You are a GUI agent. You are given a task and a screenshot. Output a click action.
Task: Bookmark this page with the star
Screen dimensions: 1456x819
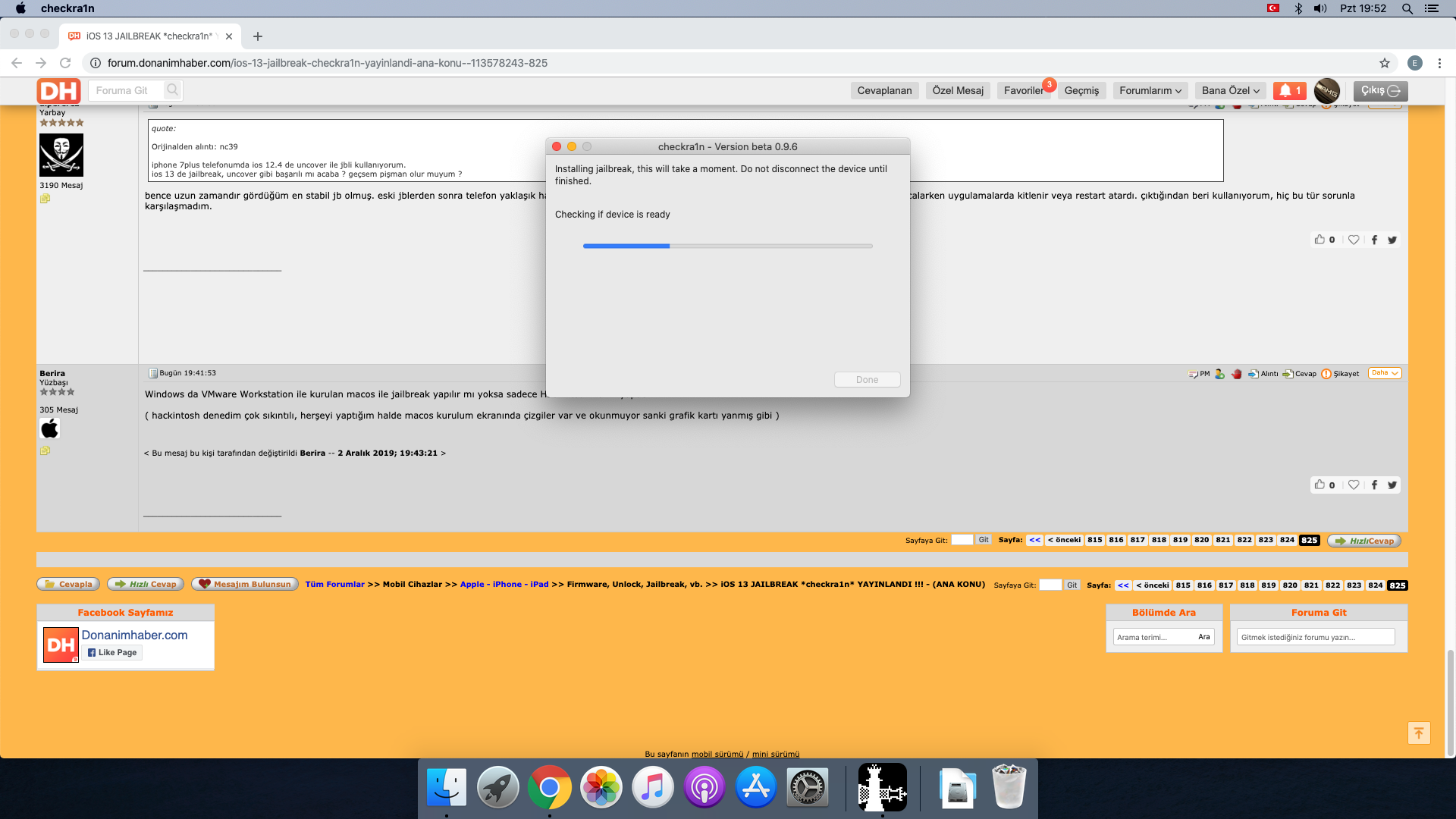(1385, 63)
